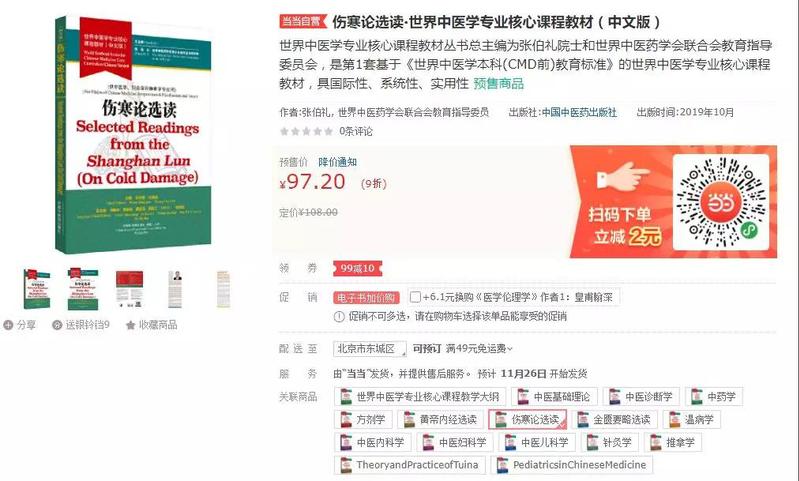
Task: Expand the 满49元免运费 shipping details
Action: click(x=479, y=349)
